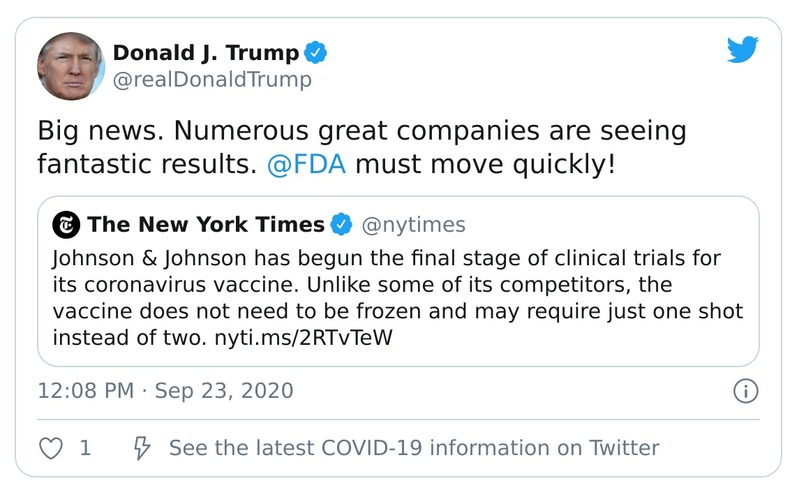
Task: Click the heart like icon
Action: click(50, 447)
